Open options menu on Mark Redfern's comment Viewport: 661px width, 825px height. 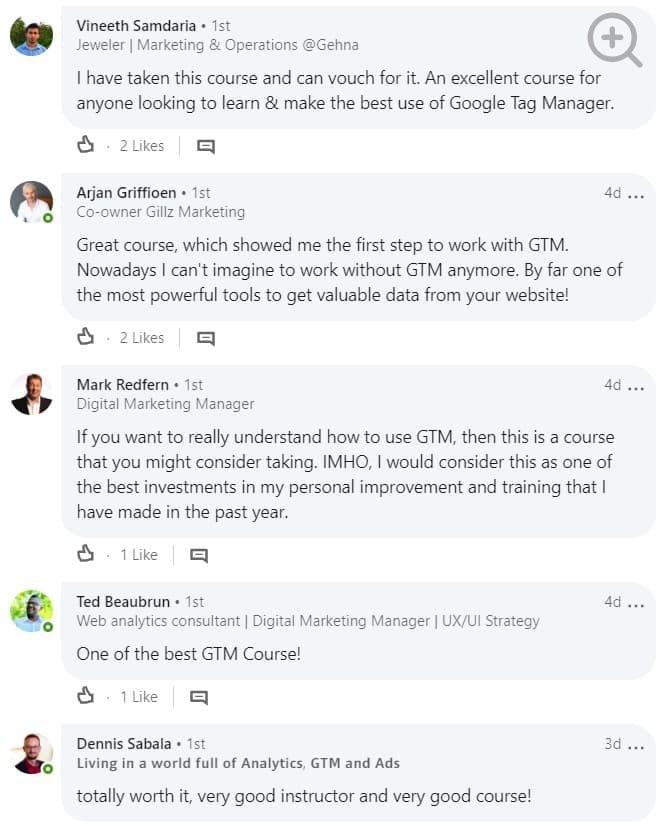tap(636, 386)
